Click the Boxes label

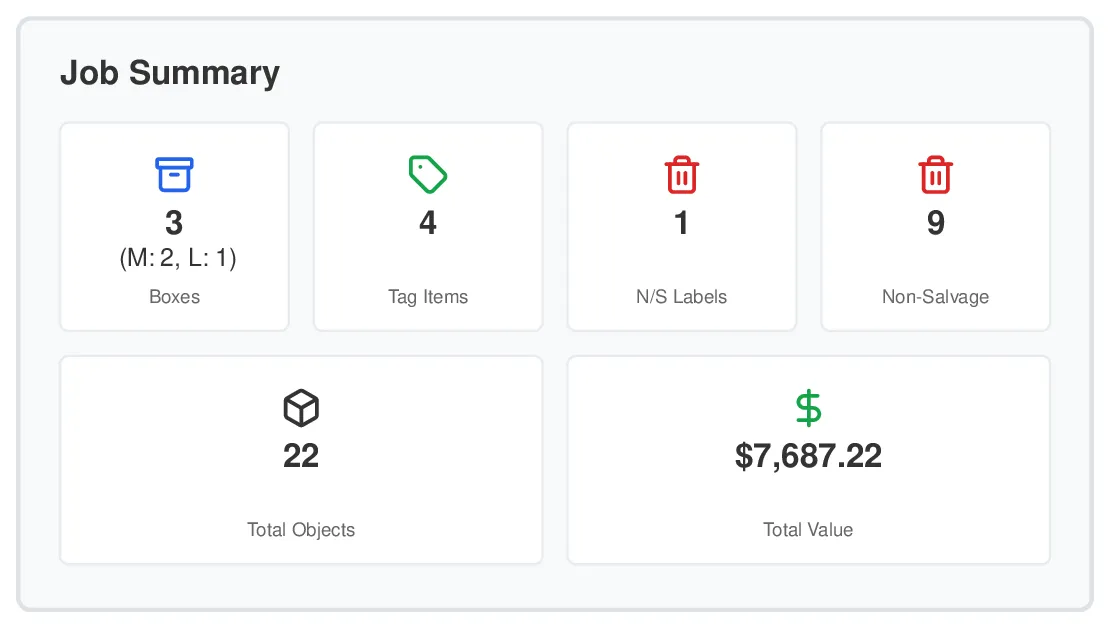pos(174,297)
